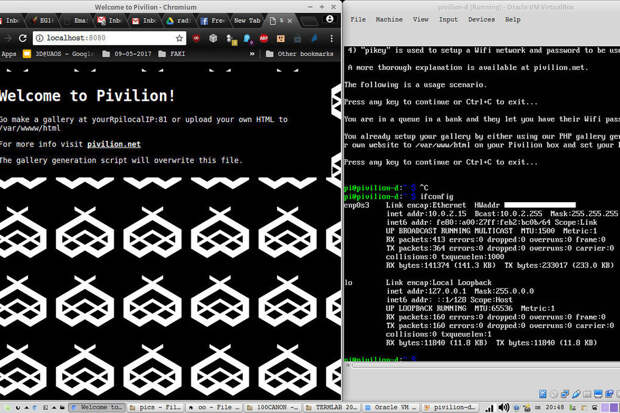
Task: Show hidden bookmarks with the chevron
Action: 252,54
